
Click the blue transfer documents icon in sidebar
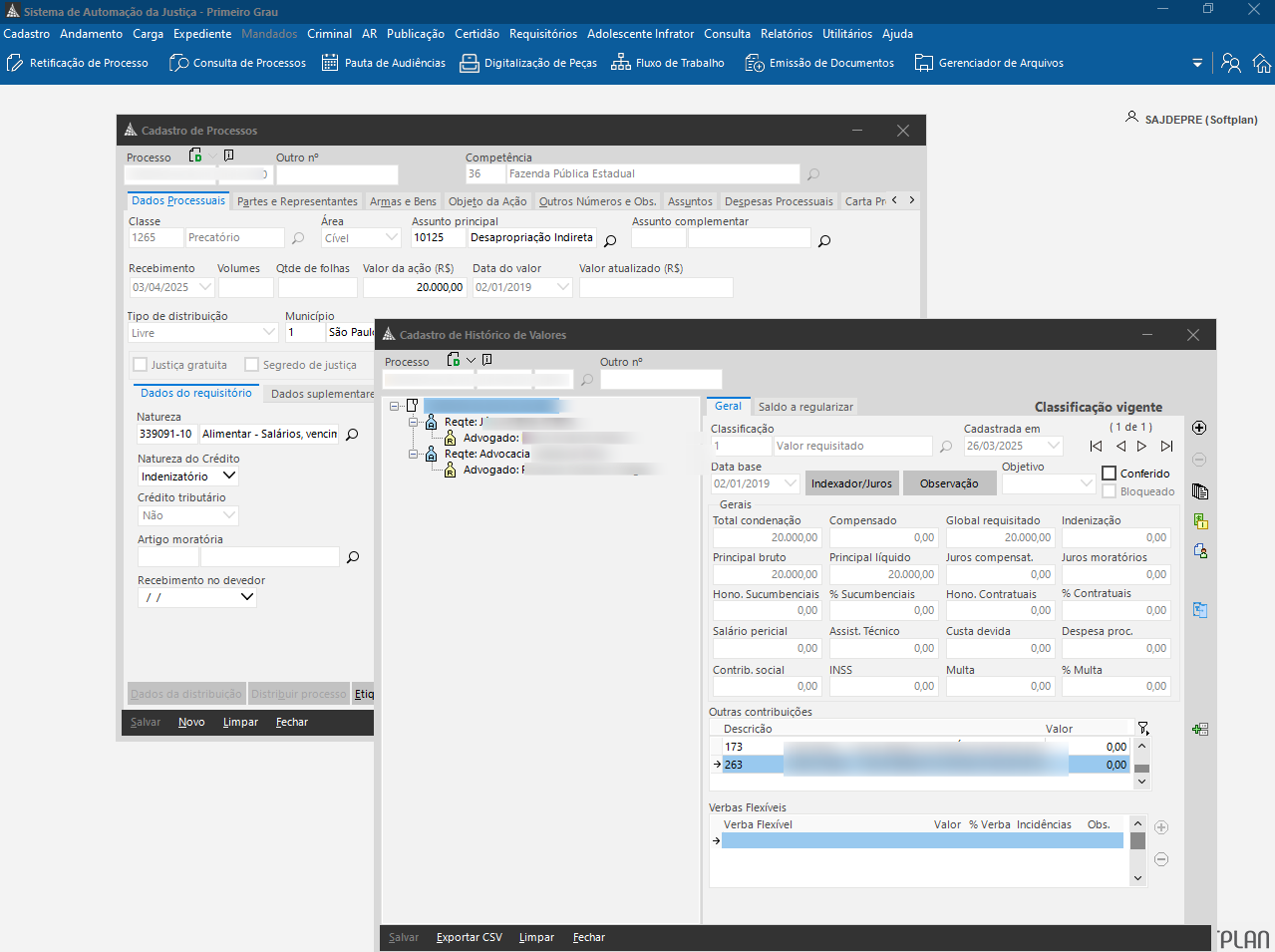[x=1200, y=610]
